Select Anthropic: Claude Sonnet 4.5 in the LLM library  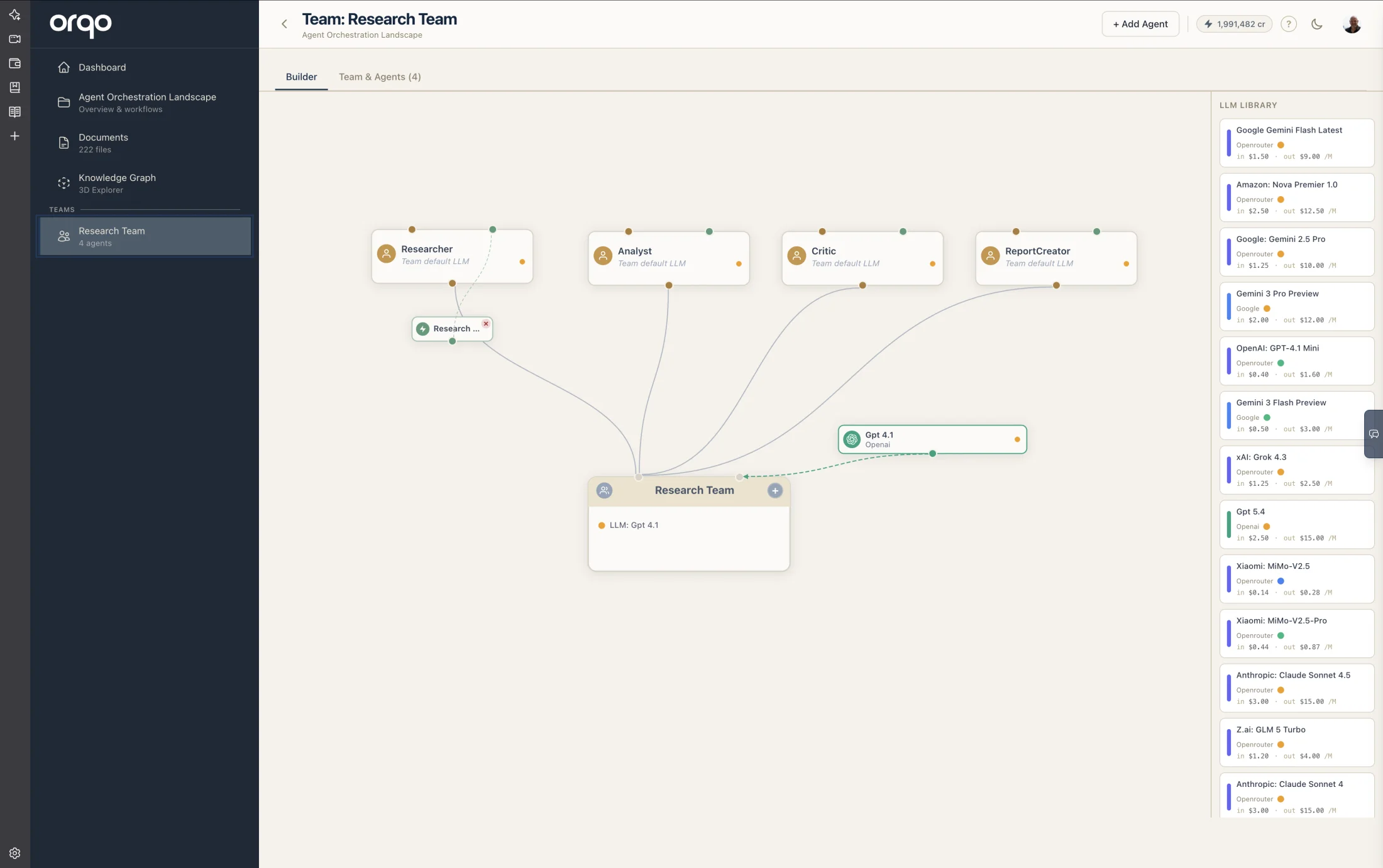pos(1296,688)
